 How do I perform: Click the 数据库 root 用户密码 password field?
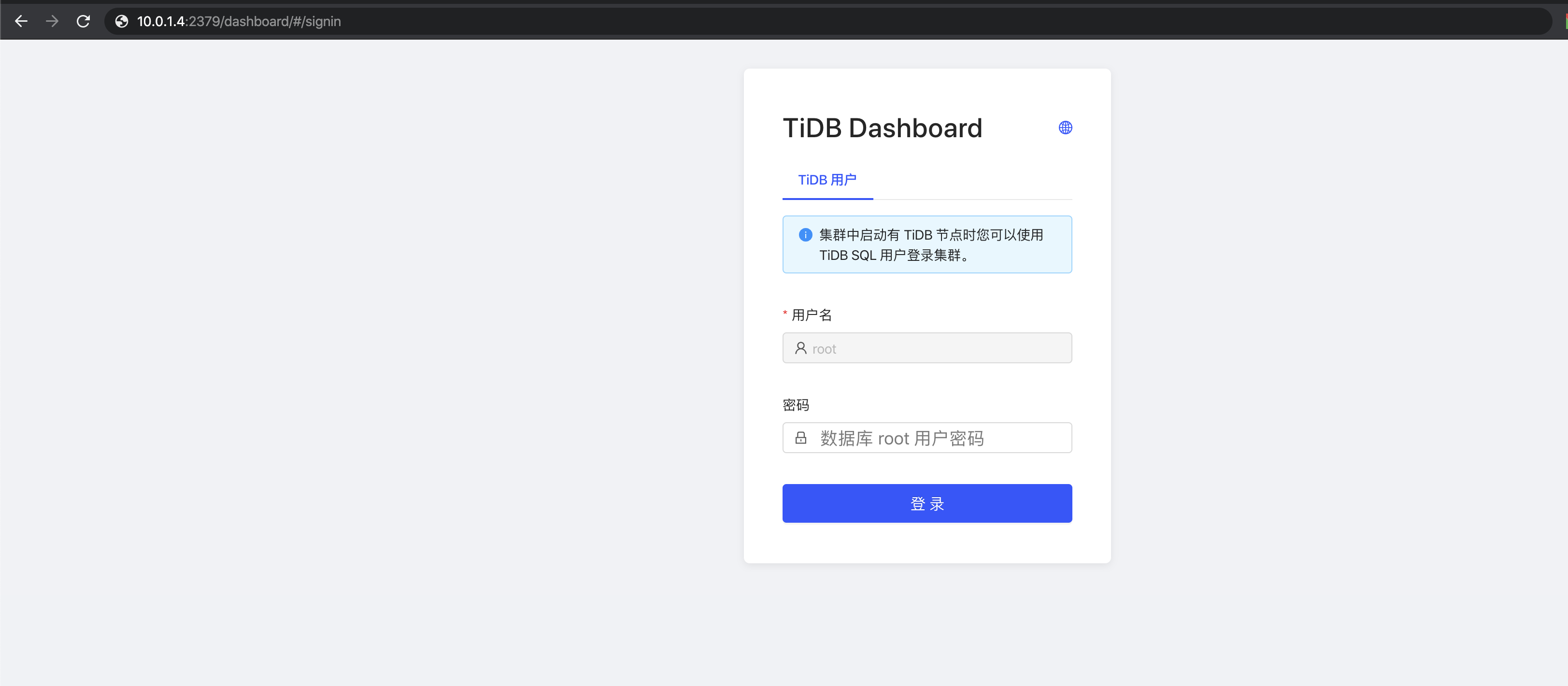(x=927, y=437)
